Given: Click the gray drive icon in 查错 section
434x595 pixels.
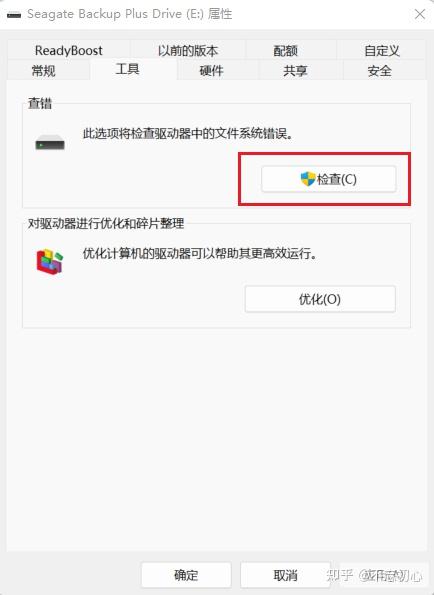Looking at the screenshot, I should 50,143.
